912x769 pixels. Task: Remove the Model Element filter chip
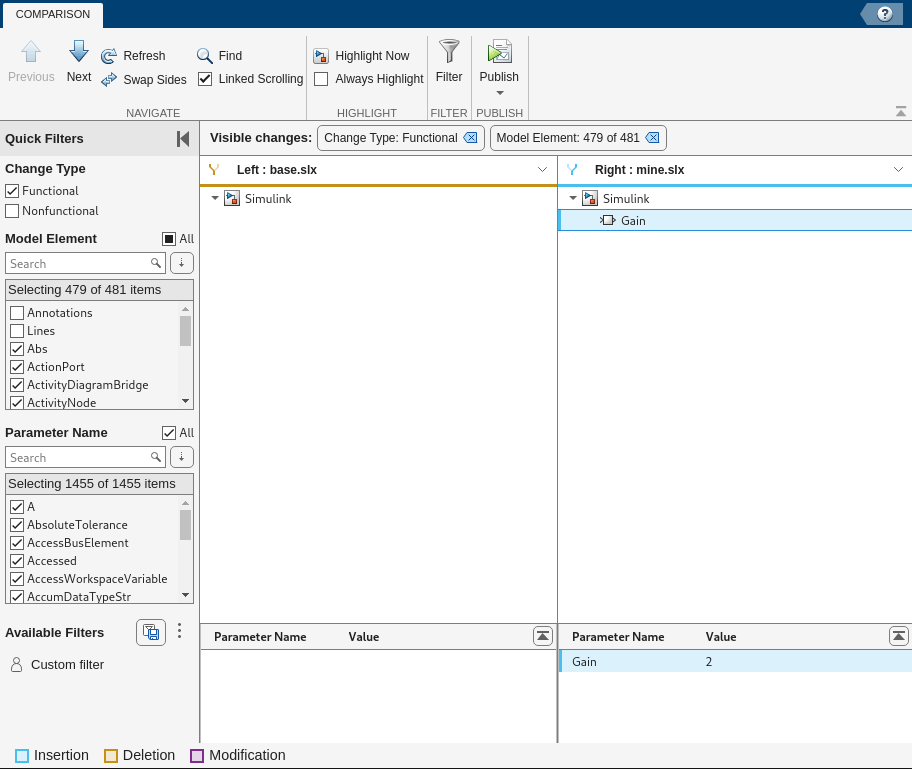(x=653, y=138)
